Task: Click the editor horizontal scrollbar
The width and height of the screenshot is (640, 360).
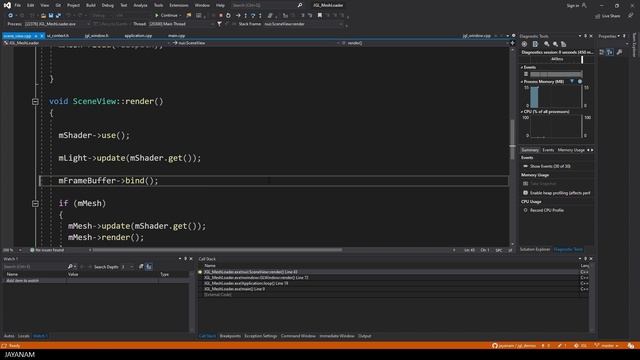Action: (218, 250)
